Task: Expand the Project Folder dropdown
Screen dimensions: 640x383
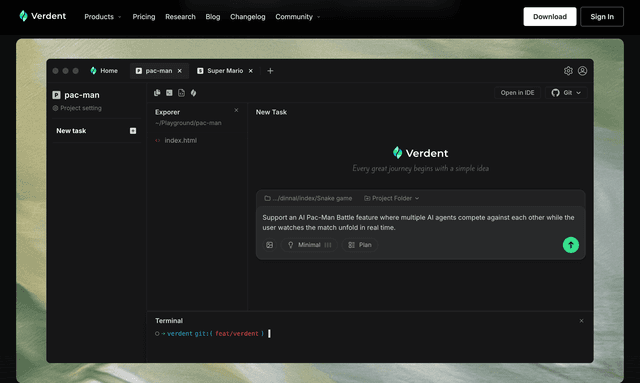Action: tap(391, 198)
